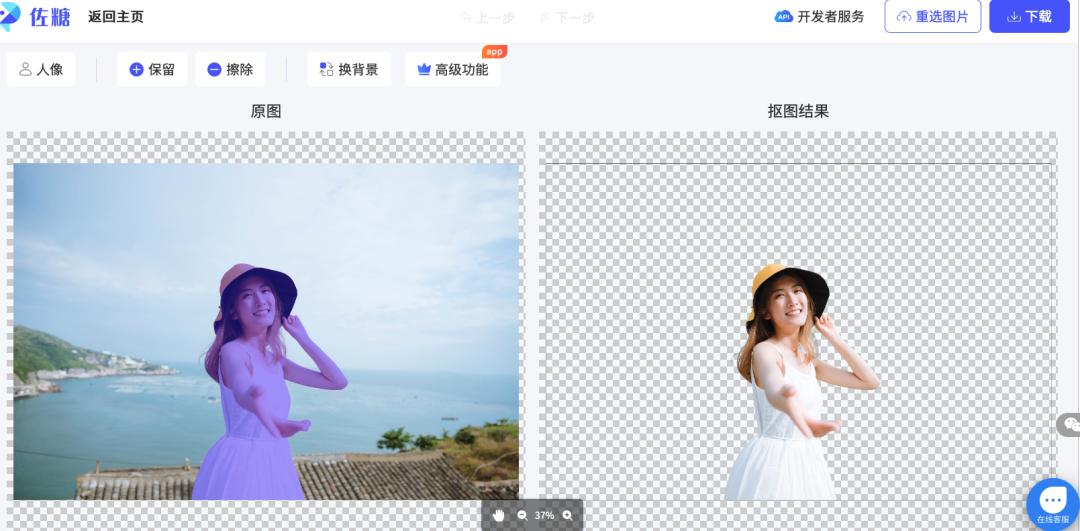Redo with 下一步
The width and height of the screenshot is (1080, 531).
tap(567, 17)
